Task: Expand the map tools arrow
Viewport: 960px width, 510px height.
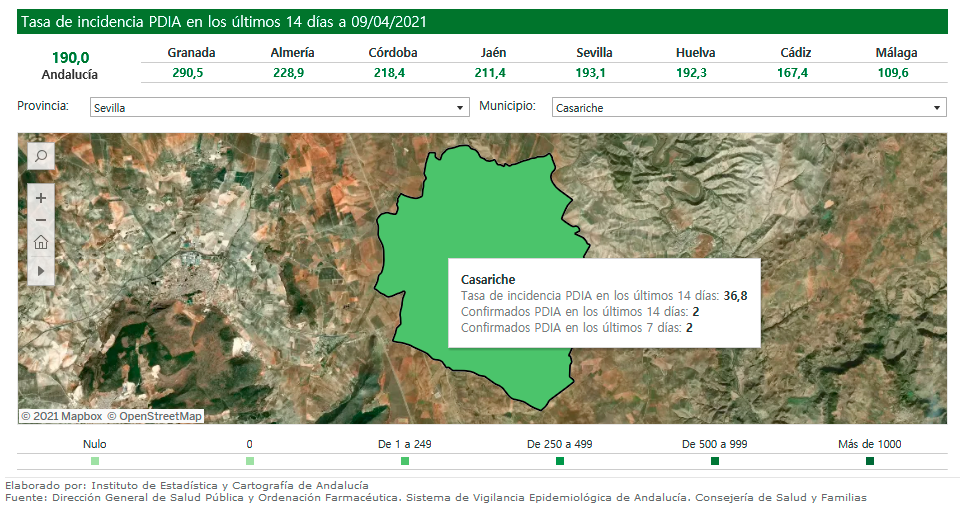Action: point(41,270)
